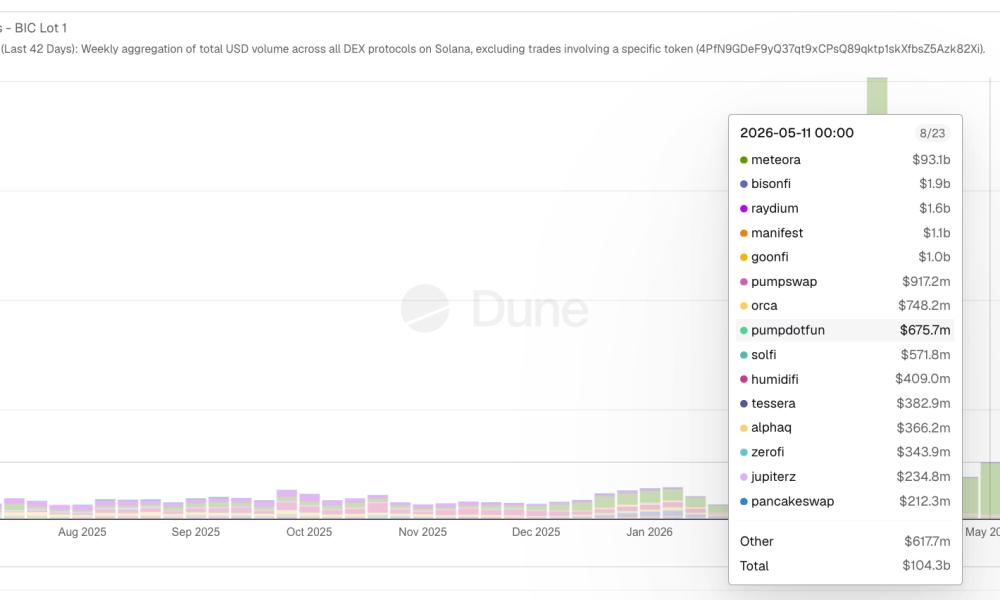
Task: Click the Sep 2025 axis label
Action: pyautogui.click(x=195, y=532)
